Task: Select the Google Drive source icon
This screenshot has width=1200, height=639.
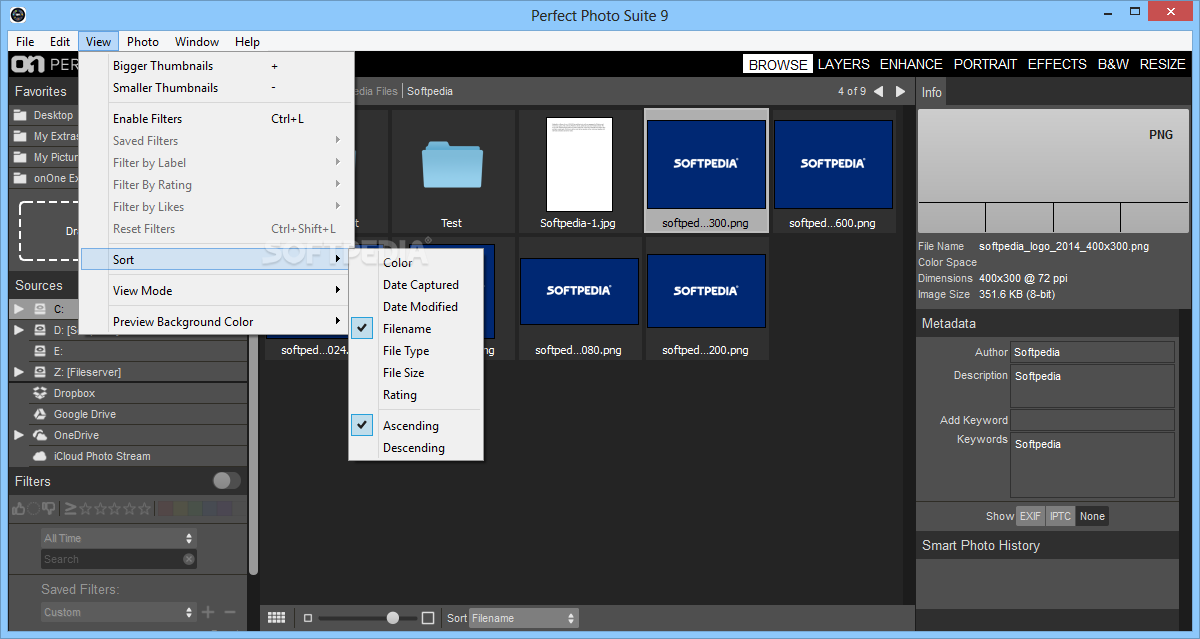Action: [x=40, y=414]
